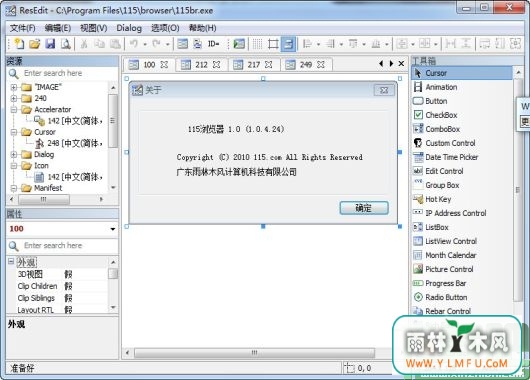
Task: Click the 确定 button in dialog
Action: [x=364, y=208]
